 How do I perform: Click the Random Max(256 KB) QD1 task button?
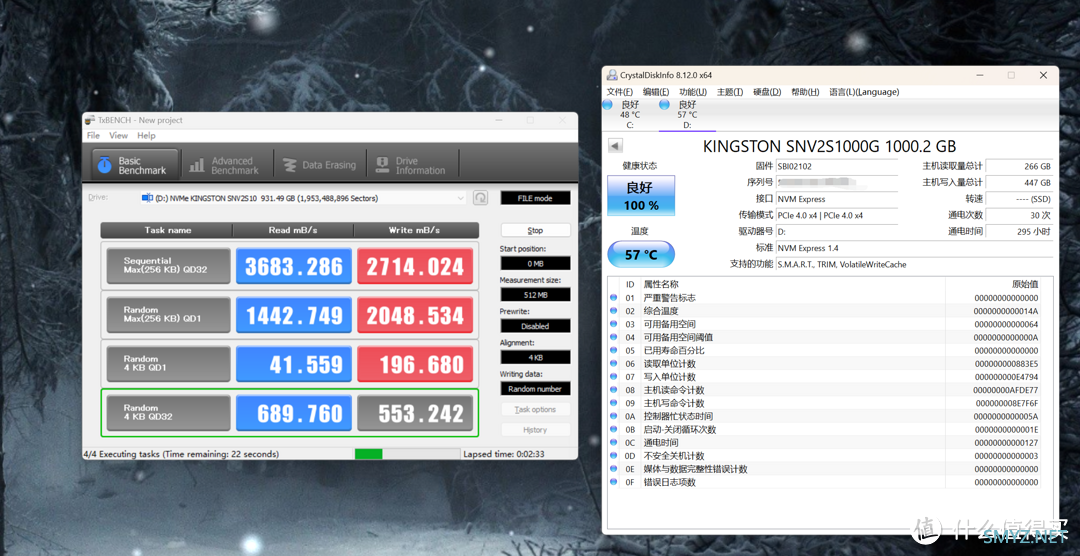(x=168, y=314)
